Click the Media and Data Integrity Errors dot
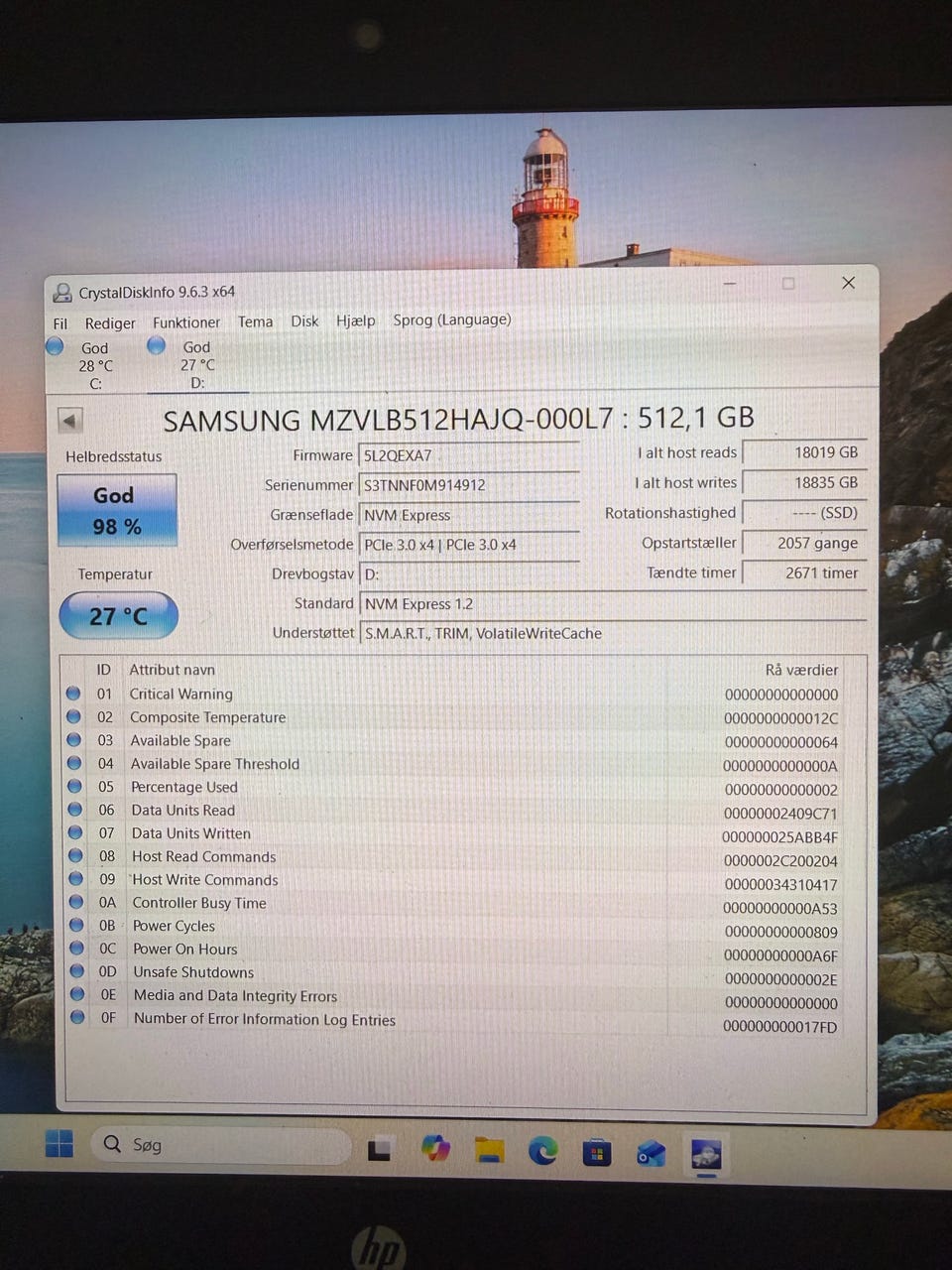The height and width of the screenshot is (1270, 952). point(77,994)
